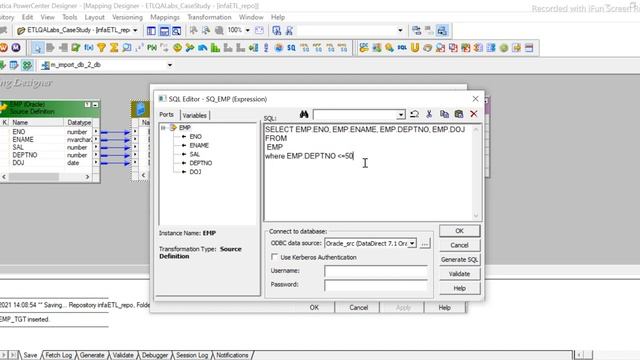Click the highlighted Arrange icon in top toolbar
This screenshot has width=640, height=360.
(442, 31)
